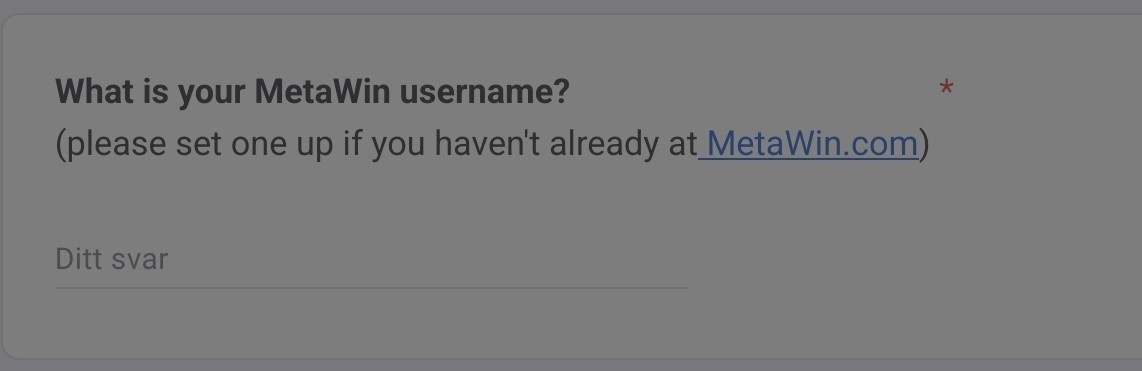Click the underline beneath the answer field

371,288
